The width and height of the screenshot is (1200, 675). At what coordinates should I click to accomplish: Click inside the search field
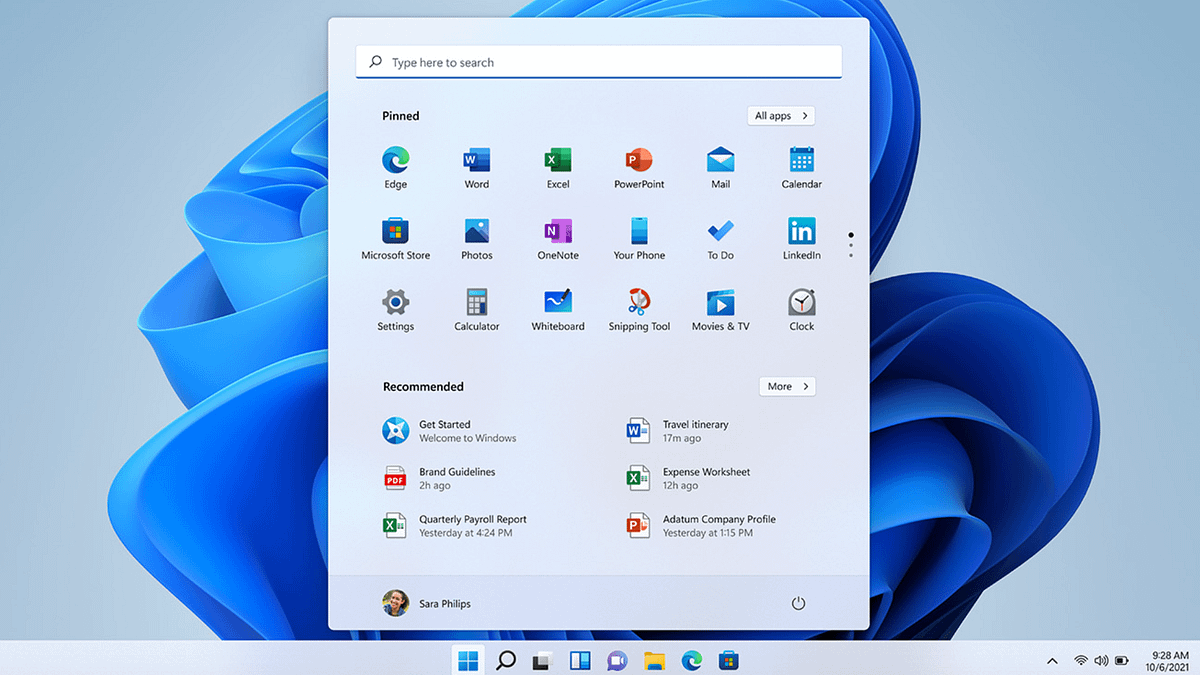(598, 61)
